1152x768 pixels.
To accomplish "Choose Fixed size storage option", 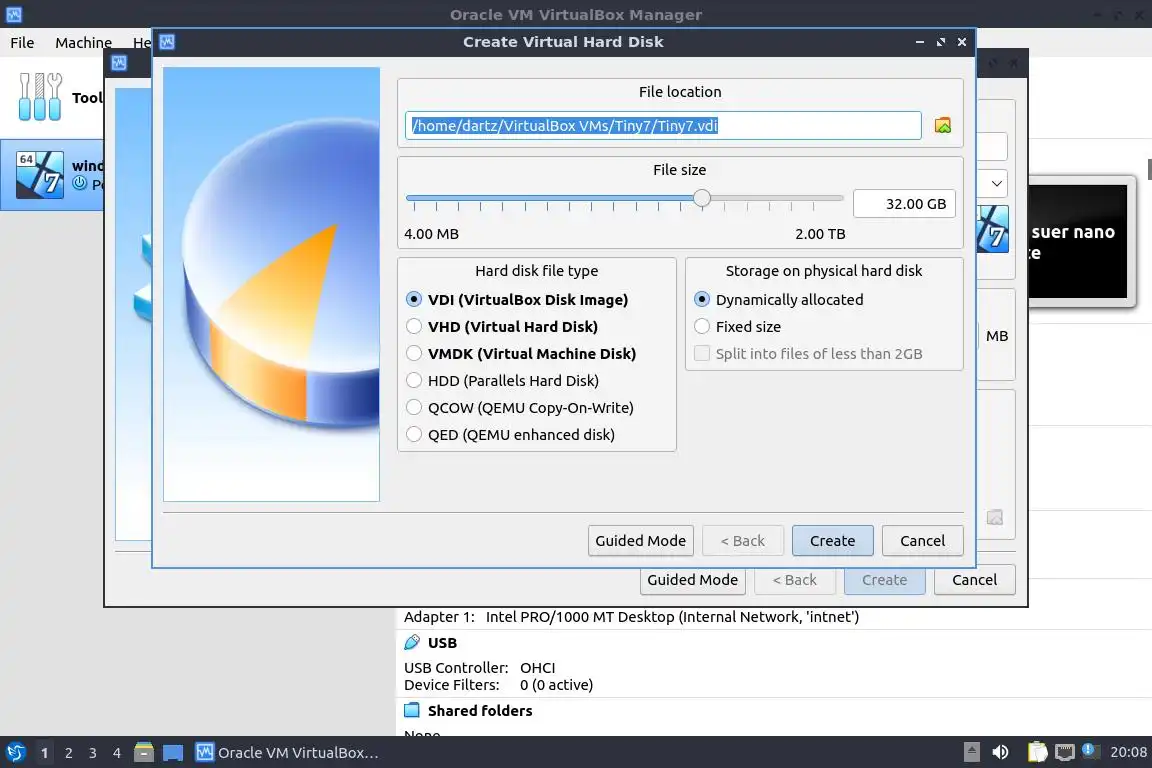I will pyautogui.click(x=738, y=326).
